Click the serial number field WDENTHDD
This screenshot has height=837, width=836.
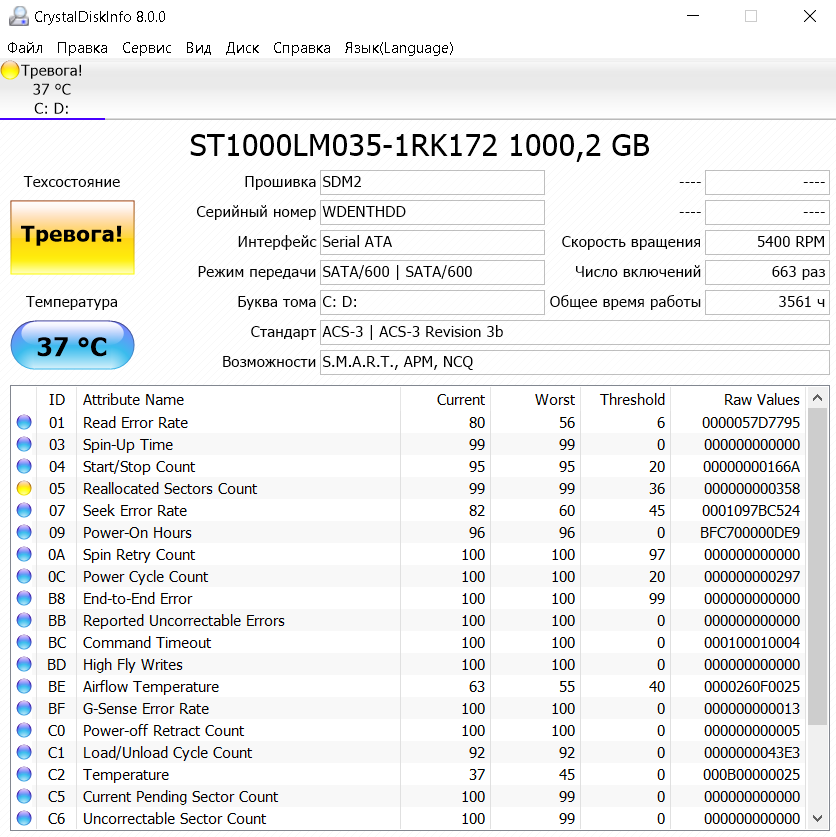(432, 212)
